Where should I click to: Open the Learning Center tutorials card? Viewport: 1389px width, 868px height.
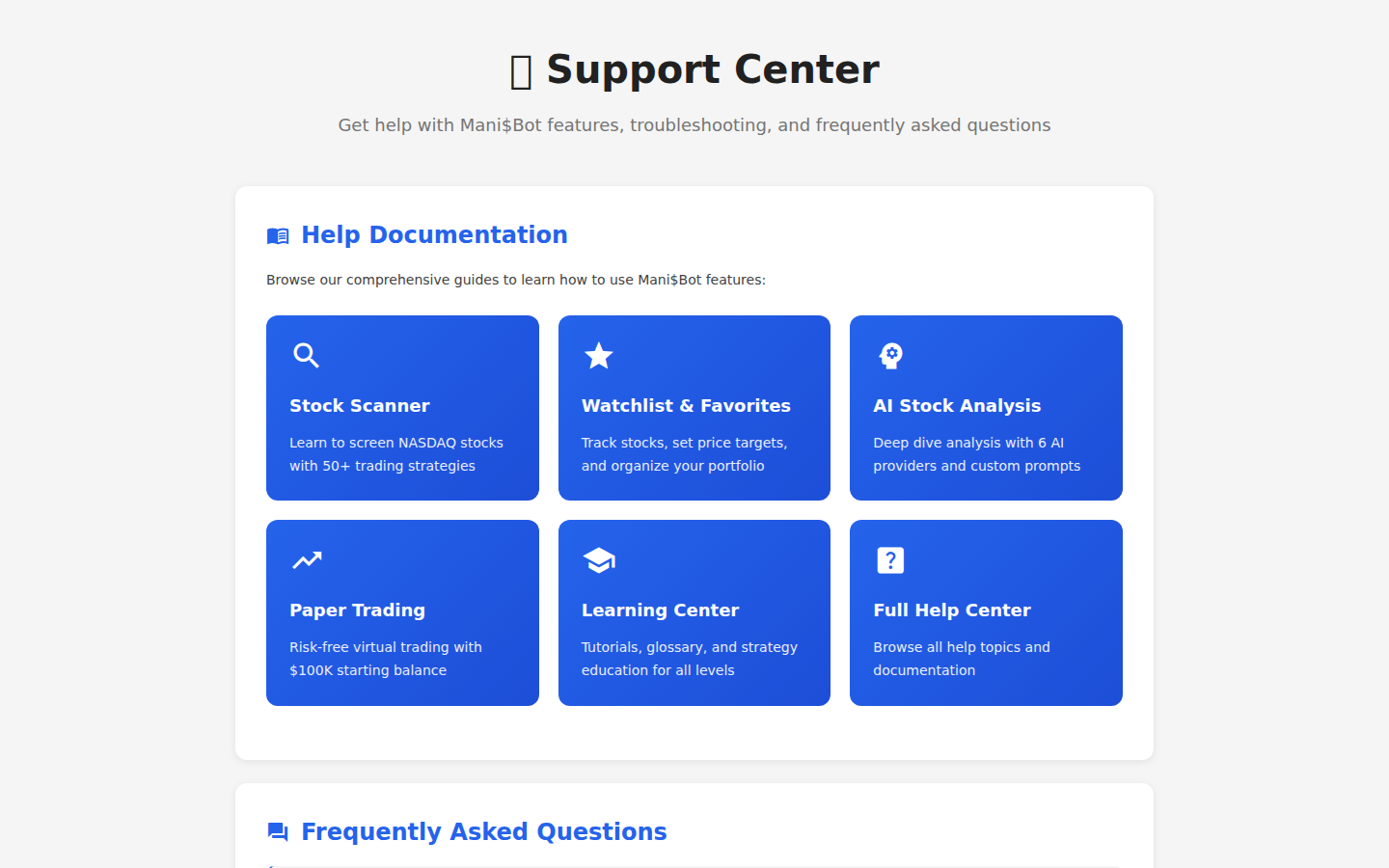pos(694,612)
